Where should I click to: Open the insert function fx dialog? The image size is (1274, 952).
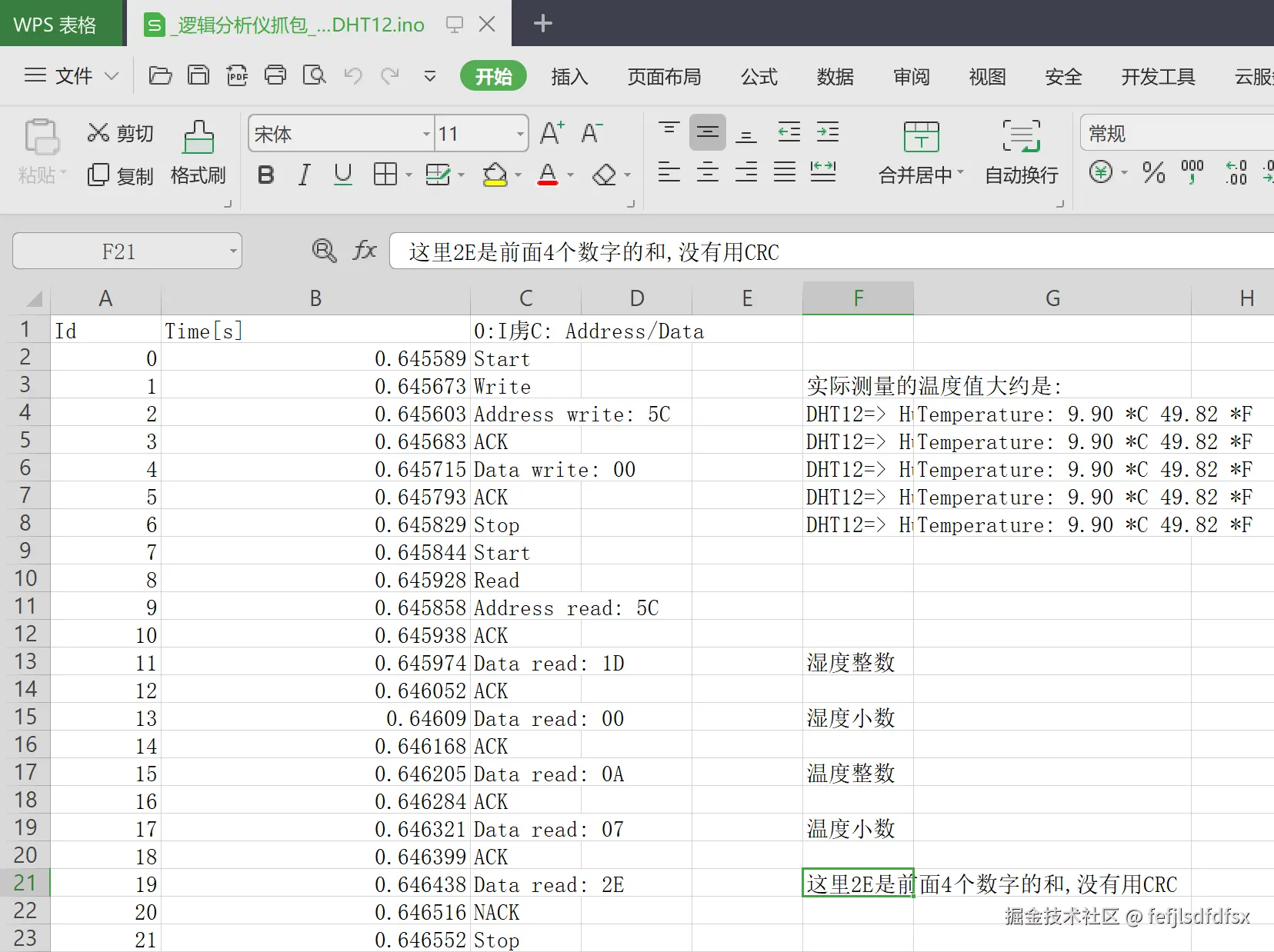click(364, 251)
